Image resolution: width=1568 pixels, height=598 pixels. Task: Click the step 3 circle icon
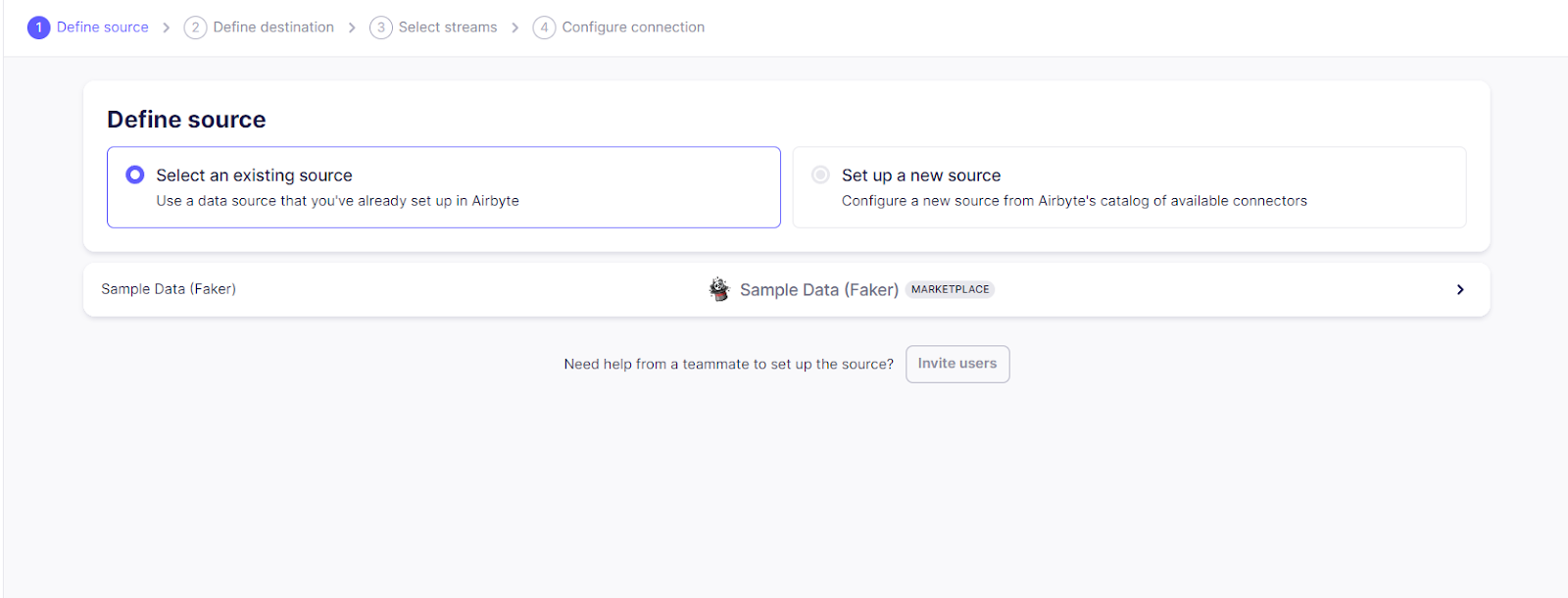click(x=381, y=27)
